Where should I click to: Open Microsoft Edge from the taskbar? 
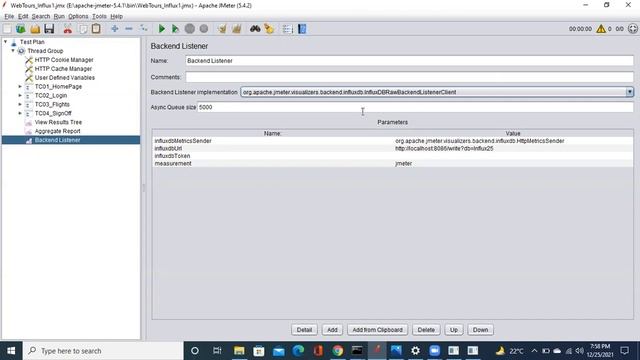pyautogui.click(x=298, y=351)
